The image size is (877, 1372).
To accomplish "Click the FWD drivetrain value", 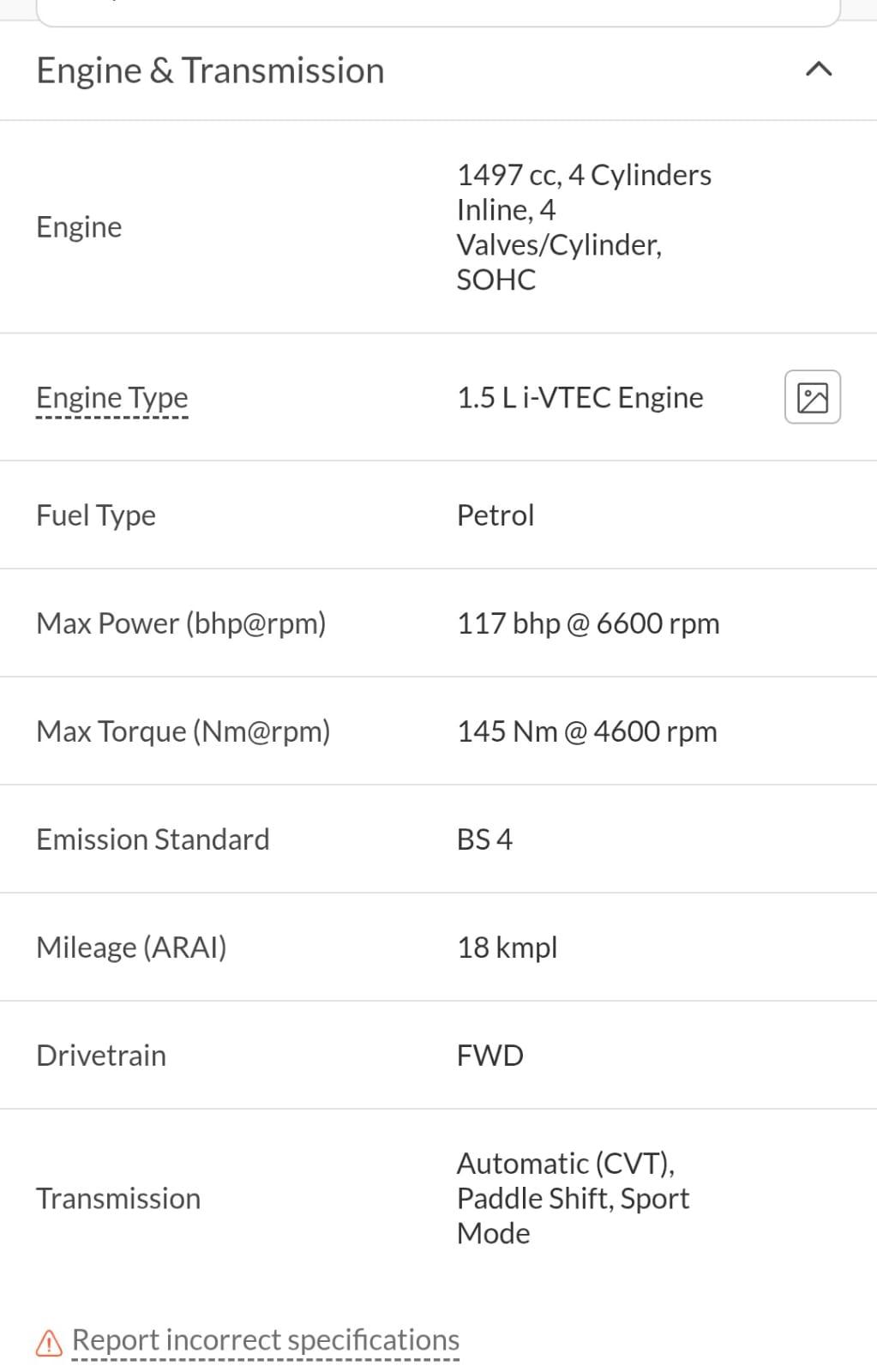I will 490,1055.
